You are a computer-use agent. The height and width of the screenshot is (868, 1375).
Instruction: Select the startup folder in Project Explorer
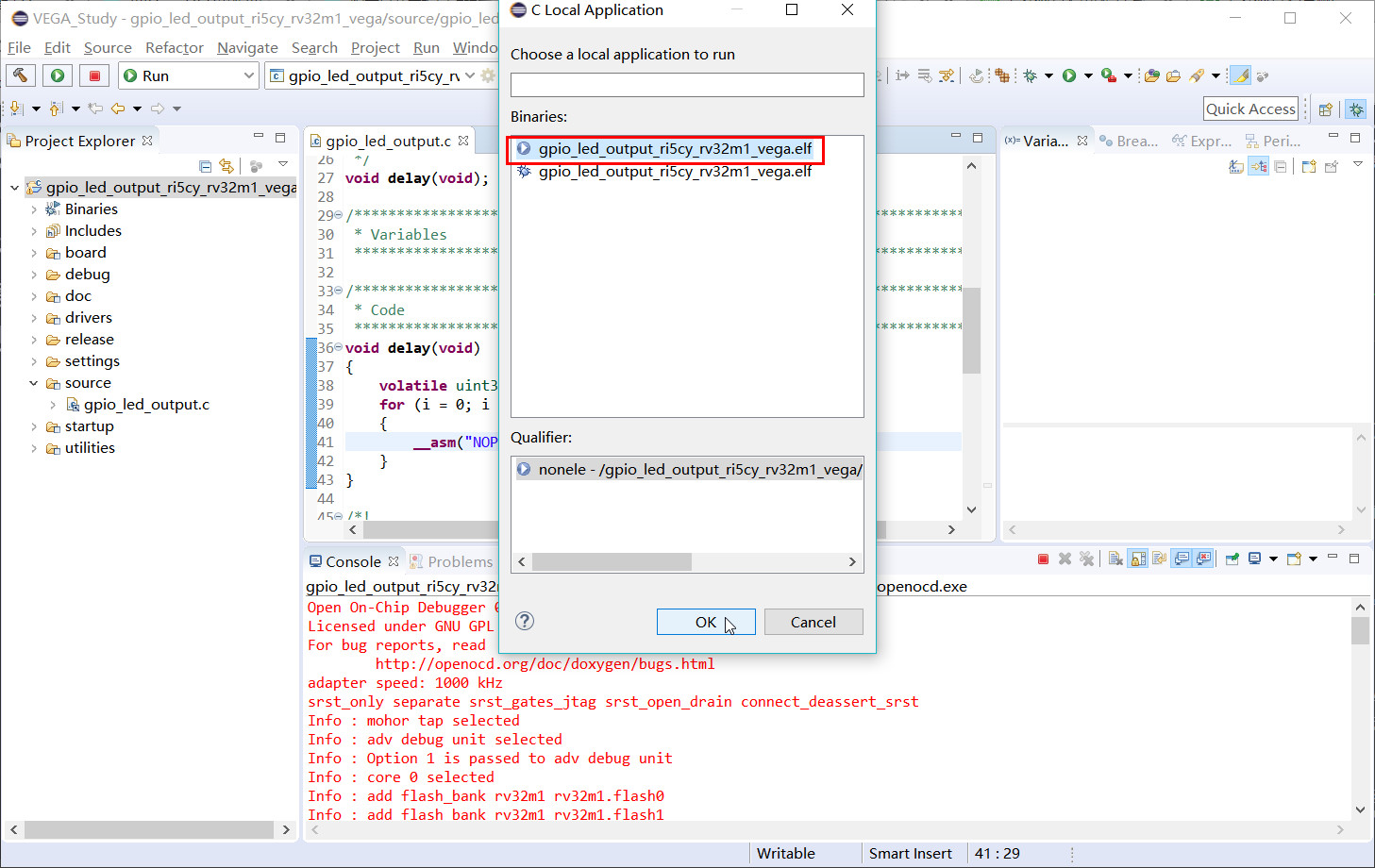point(89,426)
